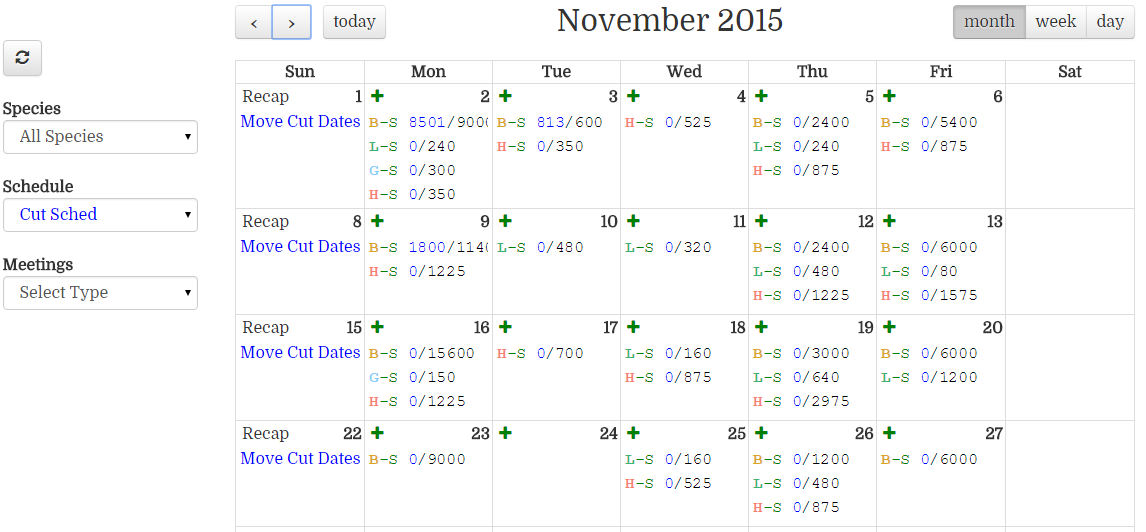Switch to week view
This screenshot has width=1146, height=532.
tap(1055, 22)
